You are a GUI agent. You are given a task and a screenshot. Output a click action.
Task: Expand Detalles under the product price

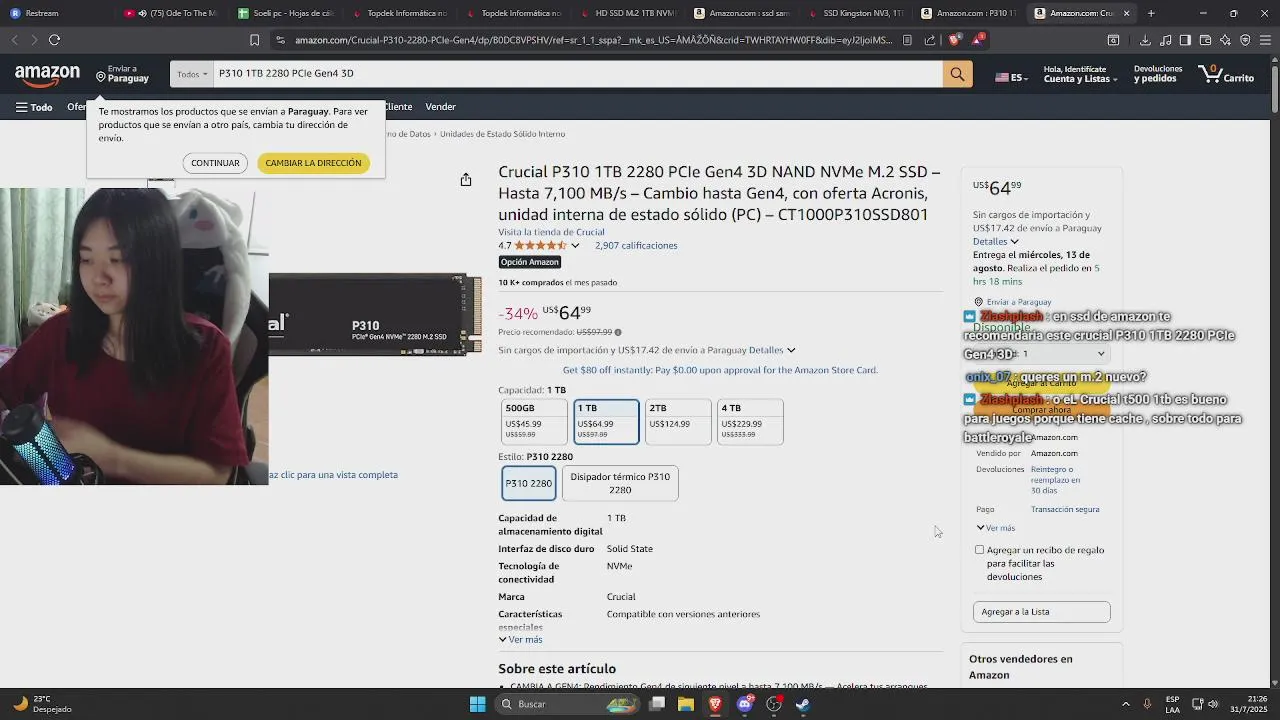click(x=772, y=350)
